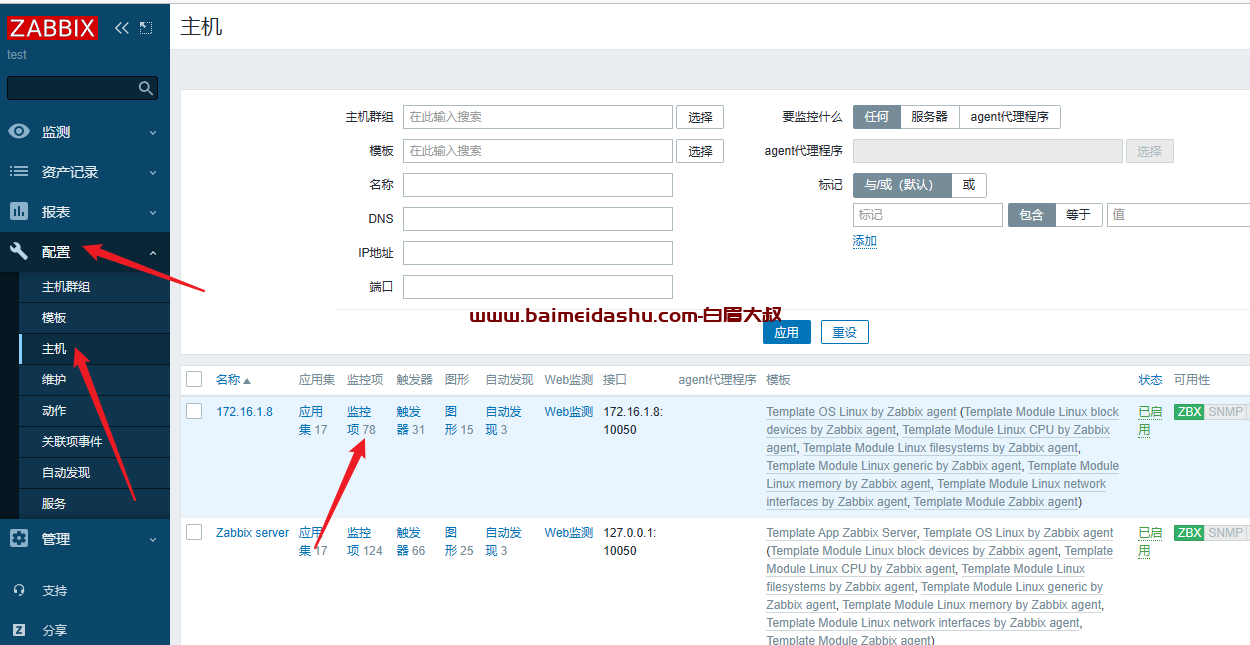Open 关联项事件 in configuration submenu
1250x645 pixels.
click(x=72, y=442)
